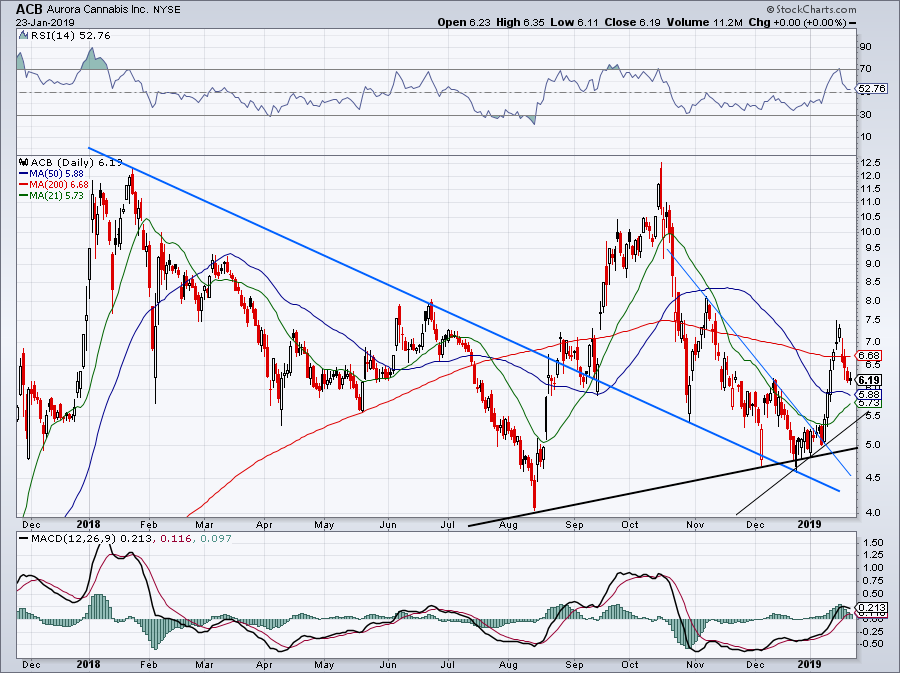Click the 'MACD(12,26,9) 0.213' indicator label
Viewport: 900px width, 673px height.
pos(92,539)
